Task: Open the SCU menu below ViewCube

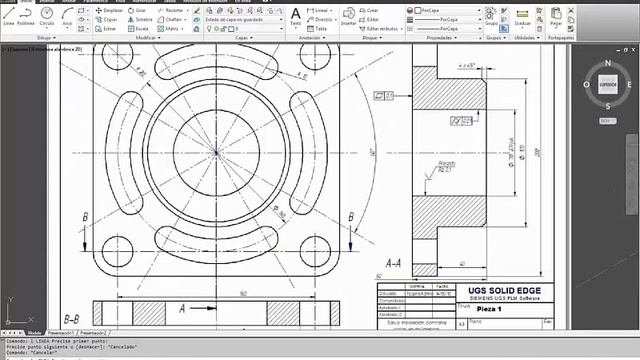Action: pyautogui.click(x=608, y=121)
